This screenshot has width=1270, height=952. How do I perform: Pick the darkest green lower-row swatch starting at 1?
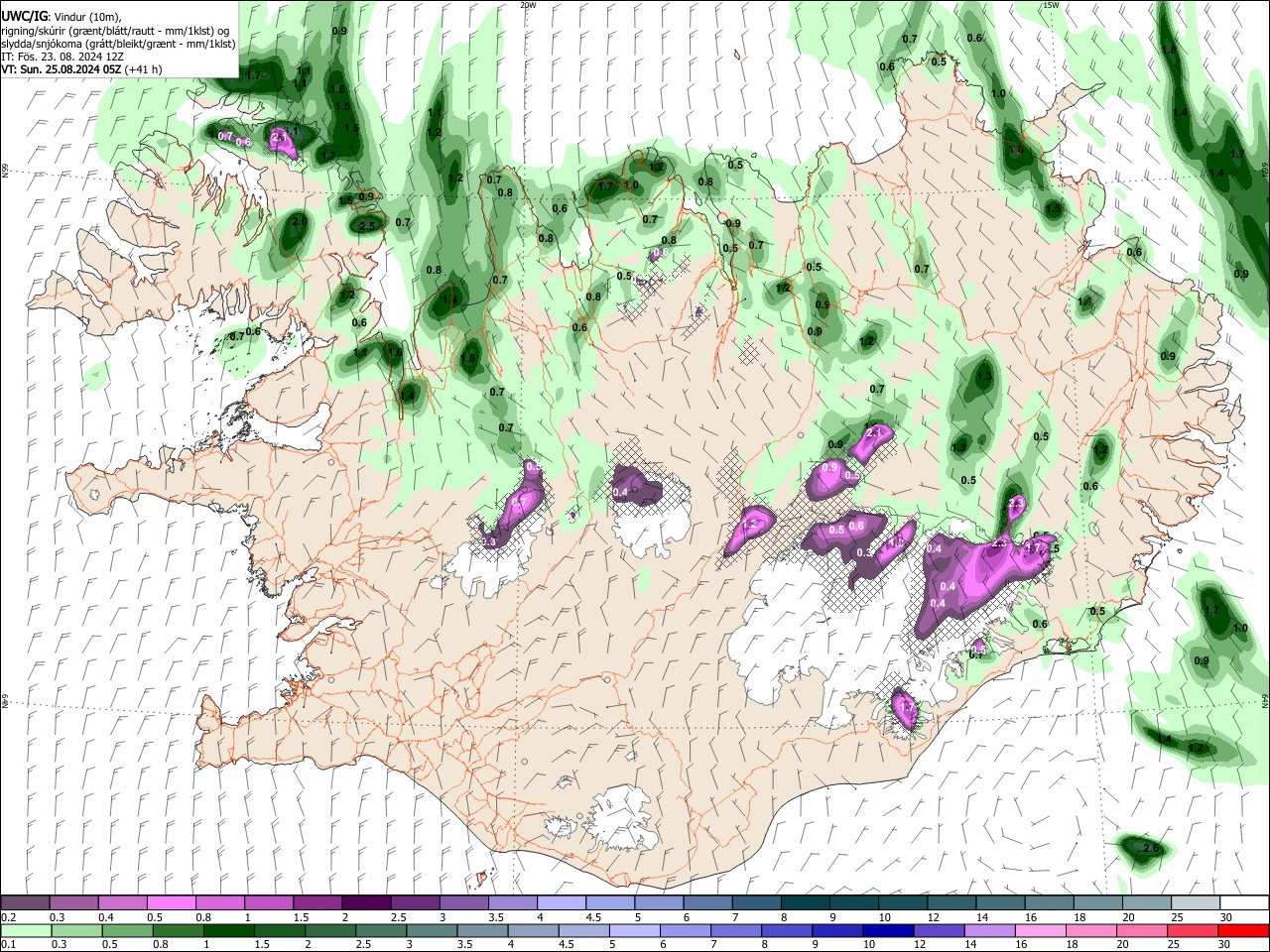pos(228,930)
